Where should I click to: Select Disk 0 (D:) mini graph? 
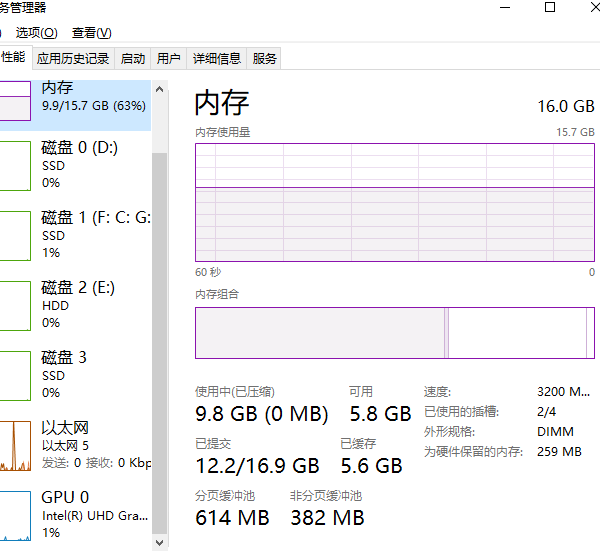16,165
